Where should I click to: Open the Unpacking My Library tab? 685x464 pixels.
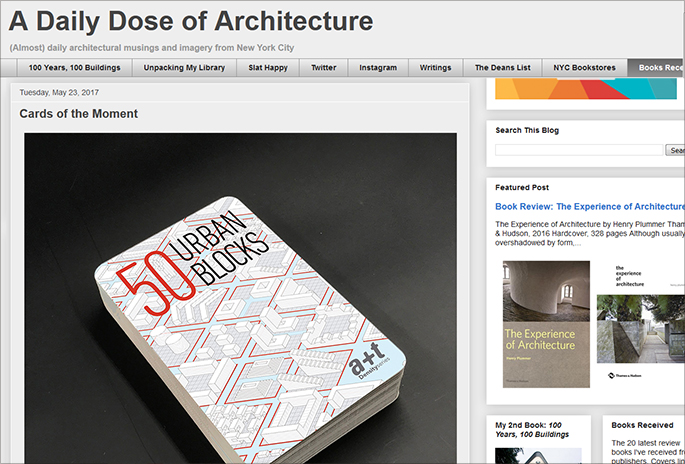(x=184, y=68)
